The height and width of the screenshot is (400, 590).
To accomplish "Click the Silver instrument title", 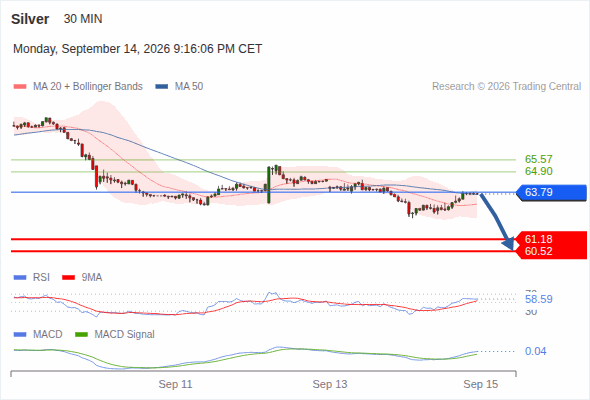I will [30, 19].
